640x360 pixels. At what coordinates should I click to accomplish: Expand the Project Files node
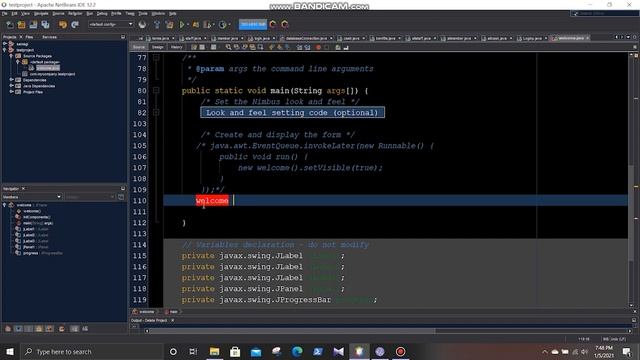coord(11,92)
